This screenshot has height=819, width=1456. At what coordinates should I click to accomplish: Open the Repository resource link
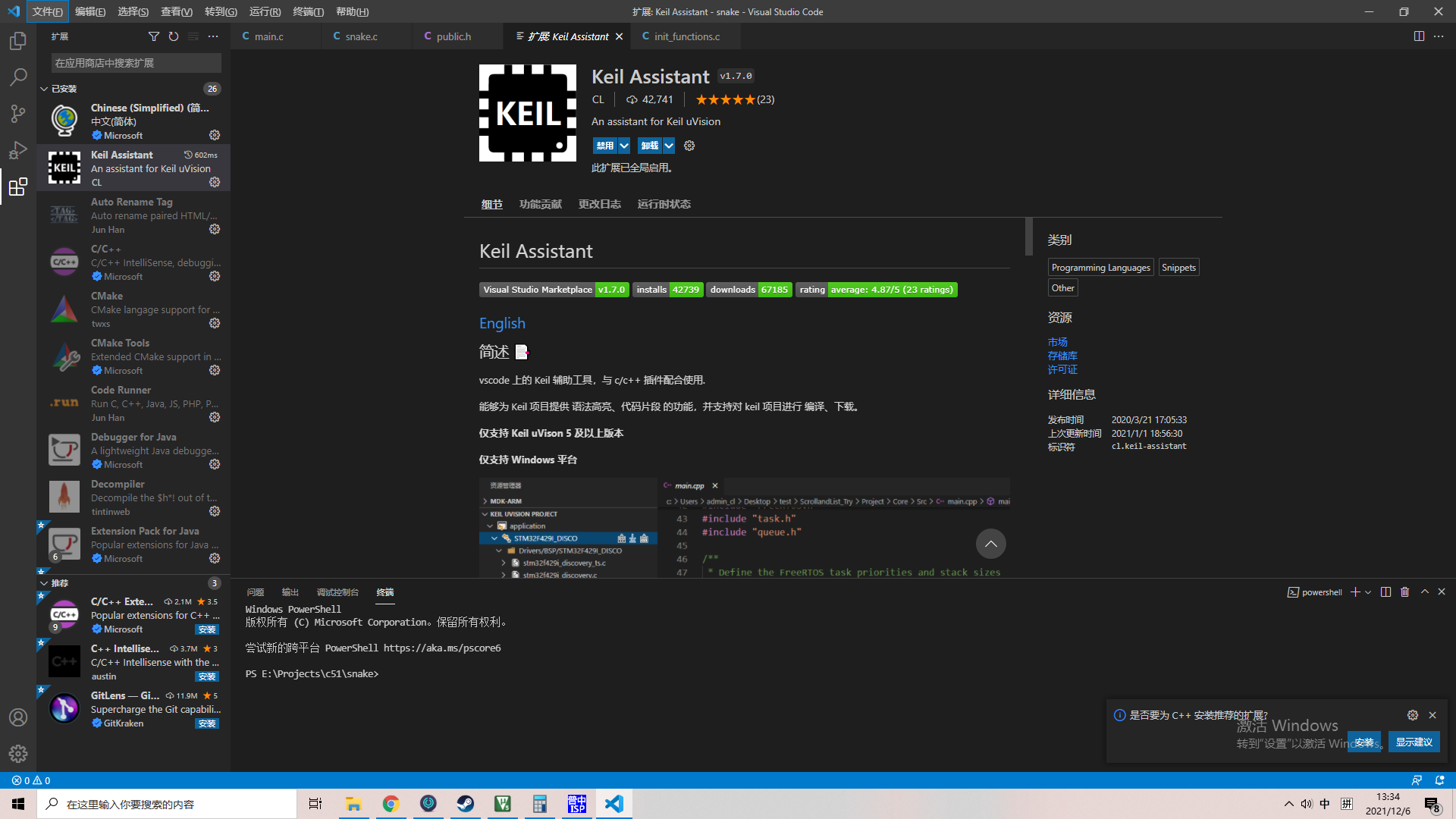click(x=1062, y=356)
